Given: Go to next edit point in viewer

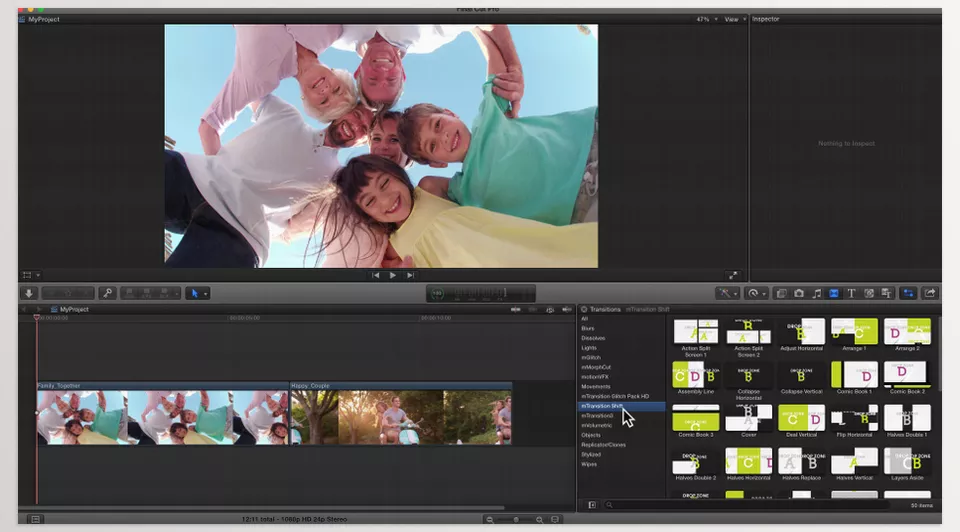Looking at the screenshot, I should click(410, 275).
